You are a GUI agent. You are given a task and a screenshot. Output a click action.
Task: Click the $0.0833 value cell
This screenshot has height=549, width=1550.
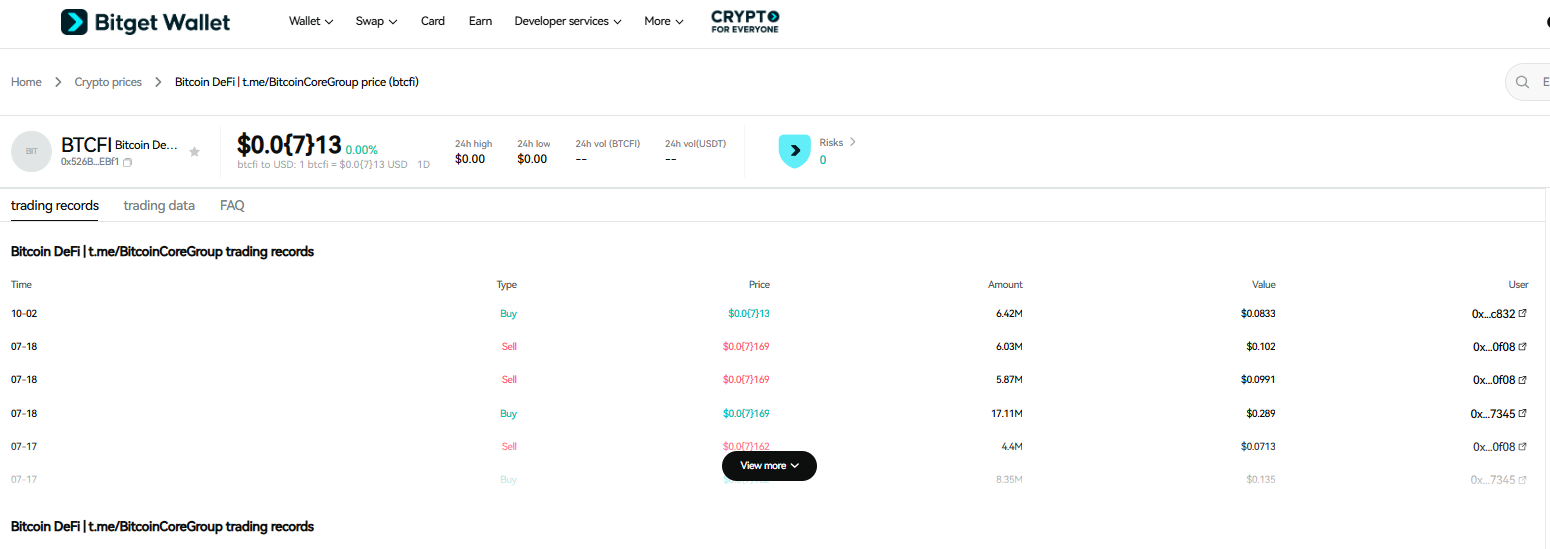[1258, 313]
